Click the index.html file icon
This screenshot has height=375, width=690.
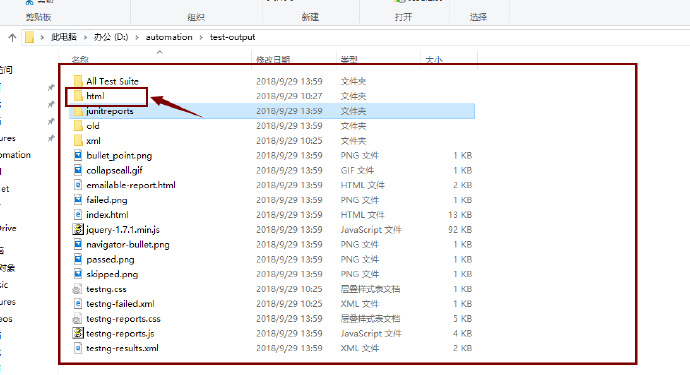coord(78,215)
